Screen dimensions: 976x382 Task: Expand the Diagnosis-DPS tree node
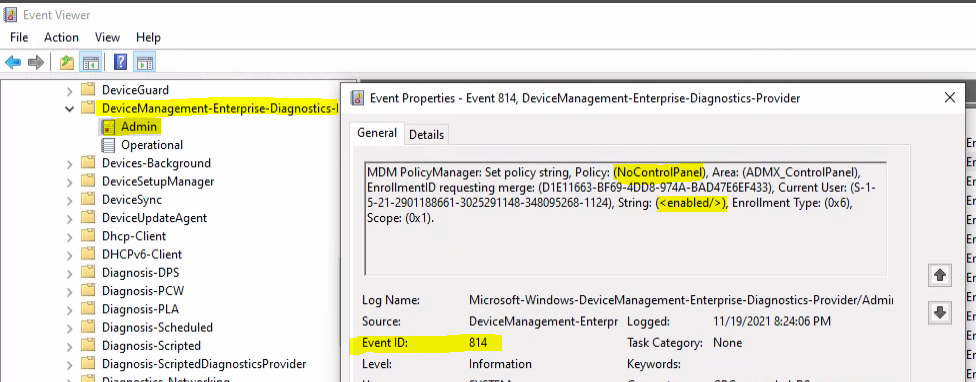point(70,273)
